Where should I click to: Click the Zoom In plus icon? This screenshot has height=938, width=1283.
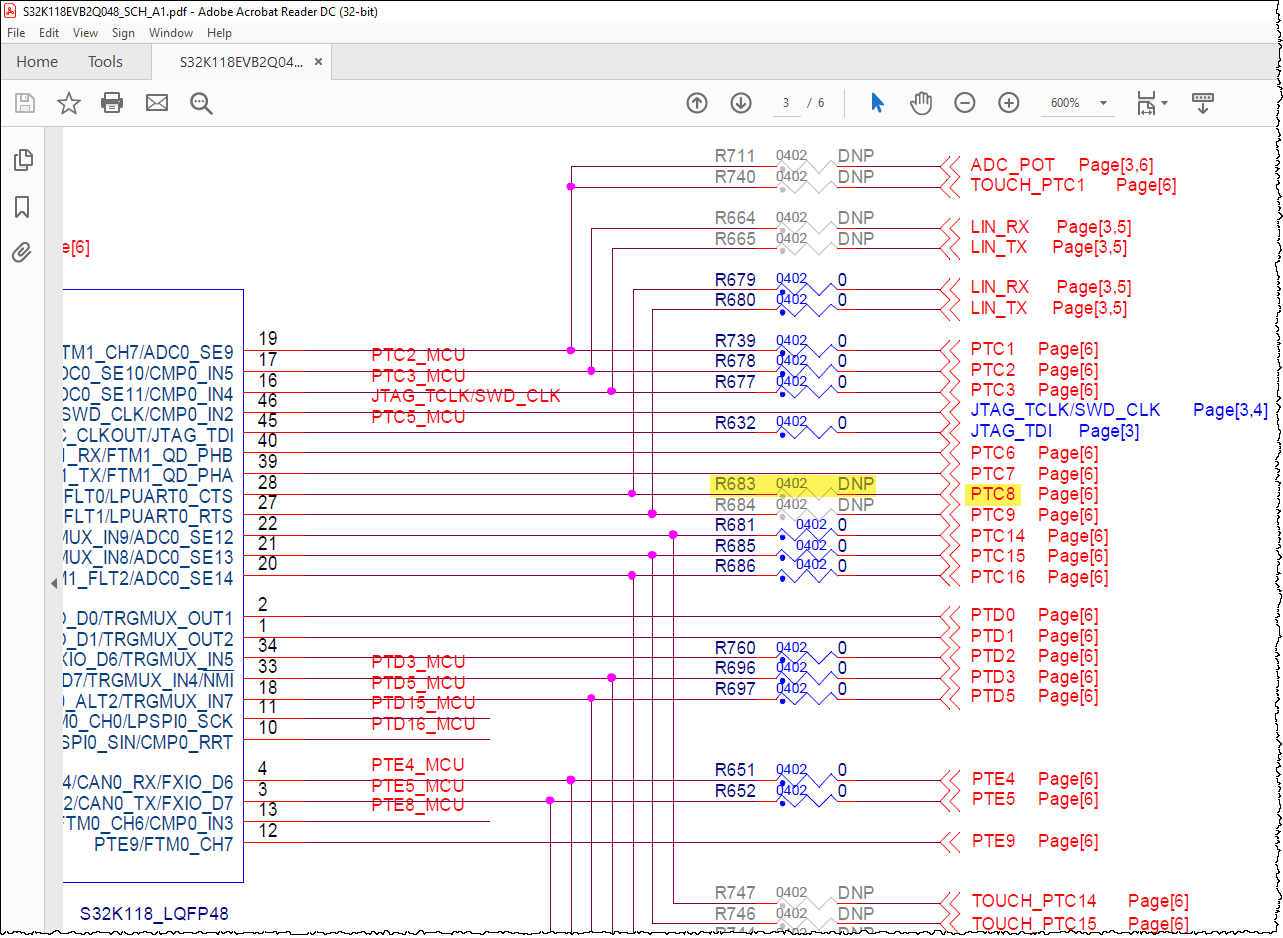pos(1008,102)
